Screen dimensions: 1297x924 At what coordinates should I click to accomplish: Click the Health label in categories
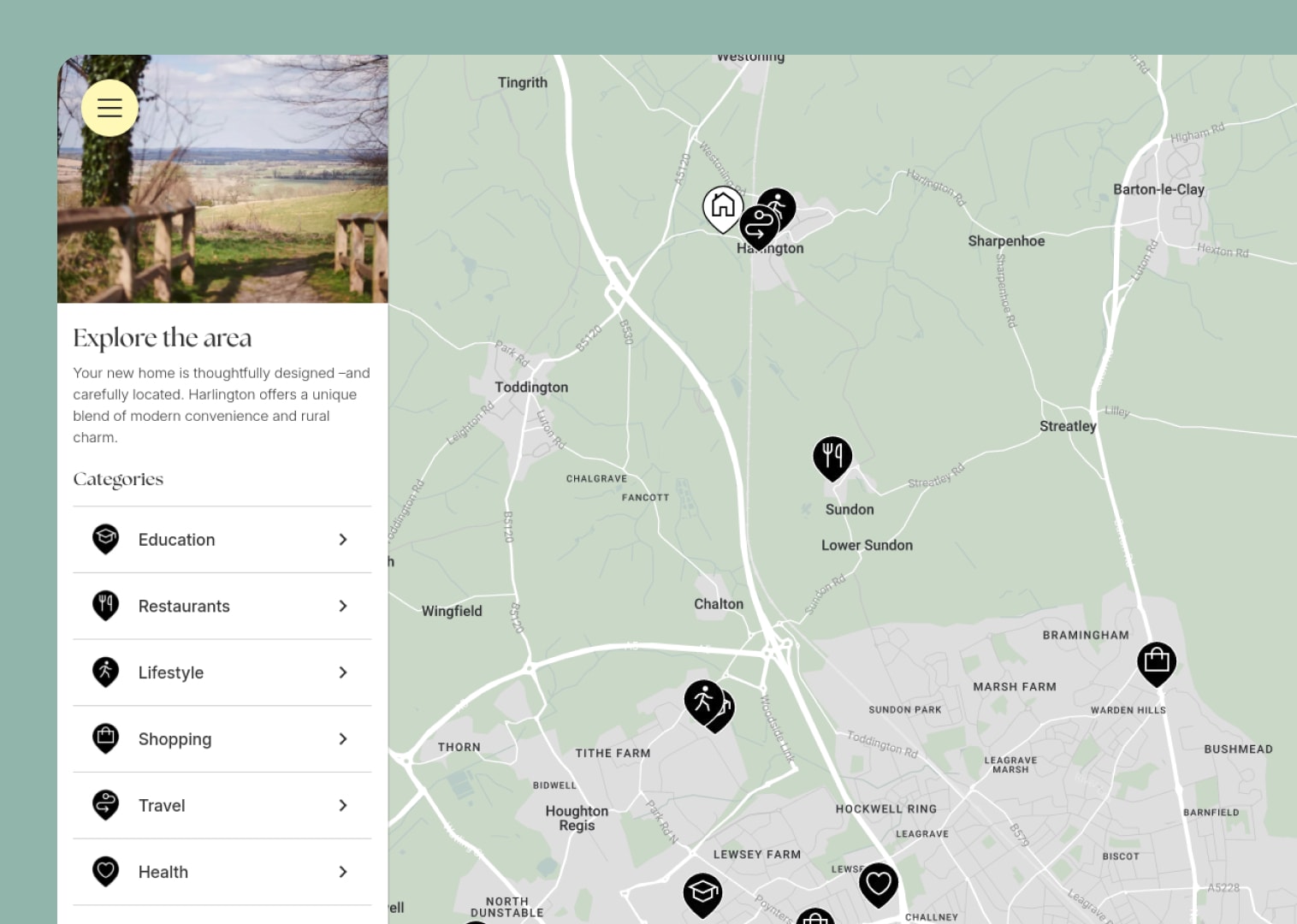pos(163,872)
